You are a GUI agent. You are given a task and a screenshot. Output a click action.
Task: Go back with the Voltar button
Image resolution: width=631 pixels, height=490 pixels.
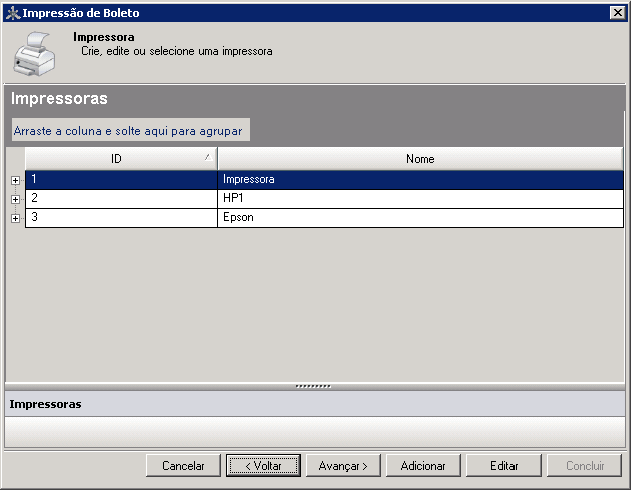(x=263, y=465)
